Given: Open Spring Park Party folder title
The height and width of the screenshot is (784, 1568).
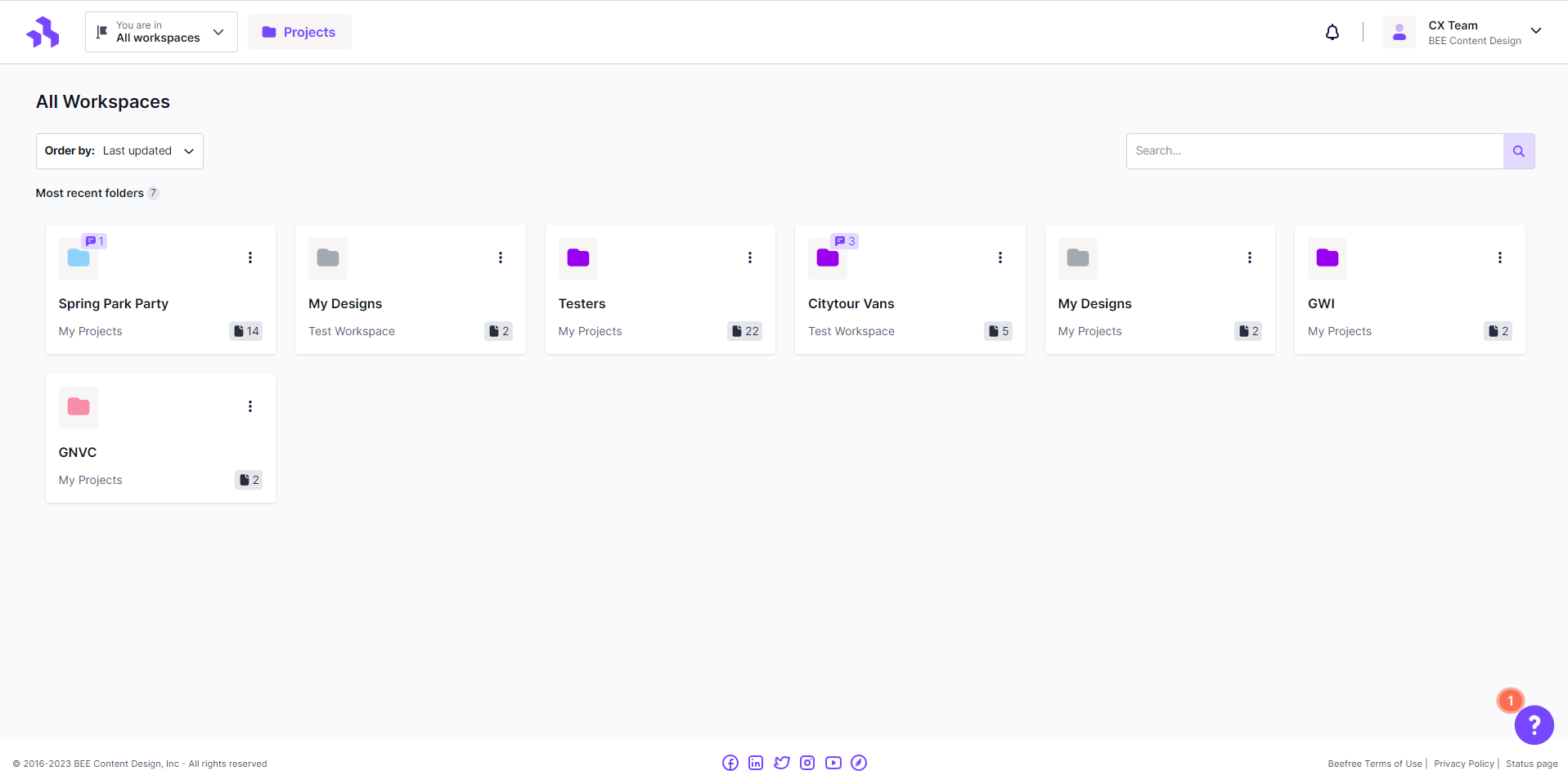Looking at the screenshot, I should pyautogui.click(x=114, y=303).
